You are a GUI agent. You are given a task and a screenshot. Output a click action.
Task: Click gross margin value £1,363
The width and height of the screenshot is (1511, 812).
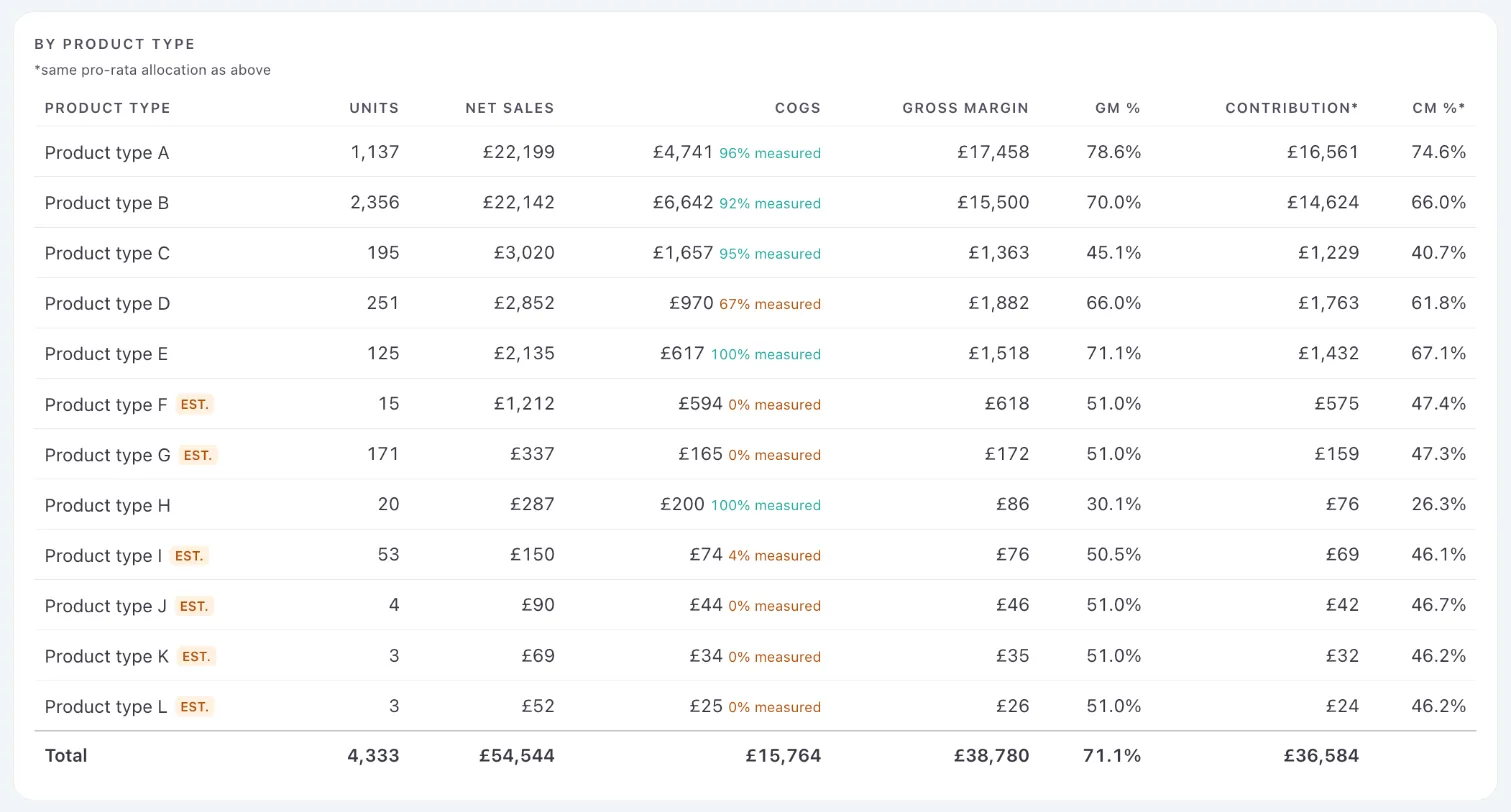coord(998,253)
